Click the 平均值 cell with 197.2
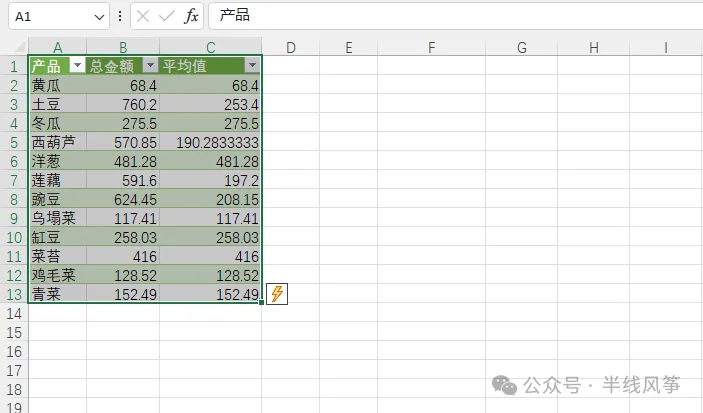The width and height of the screenshot is (703, 413). 210,180
